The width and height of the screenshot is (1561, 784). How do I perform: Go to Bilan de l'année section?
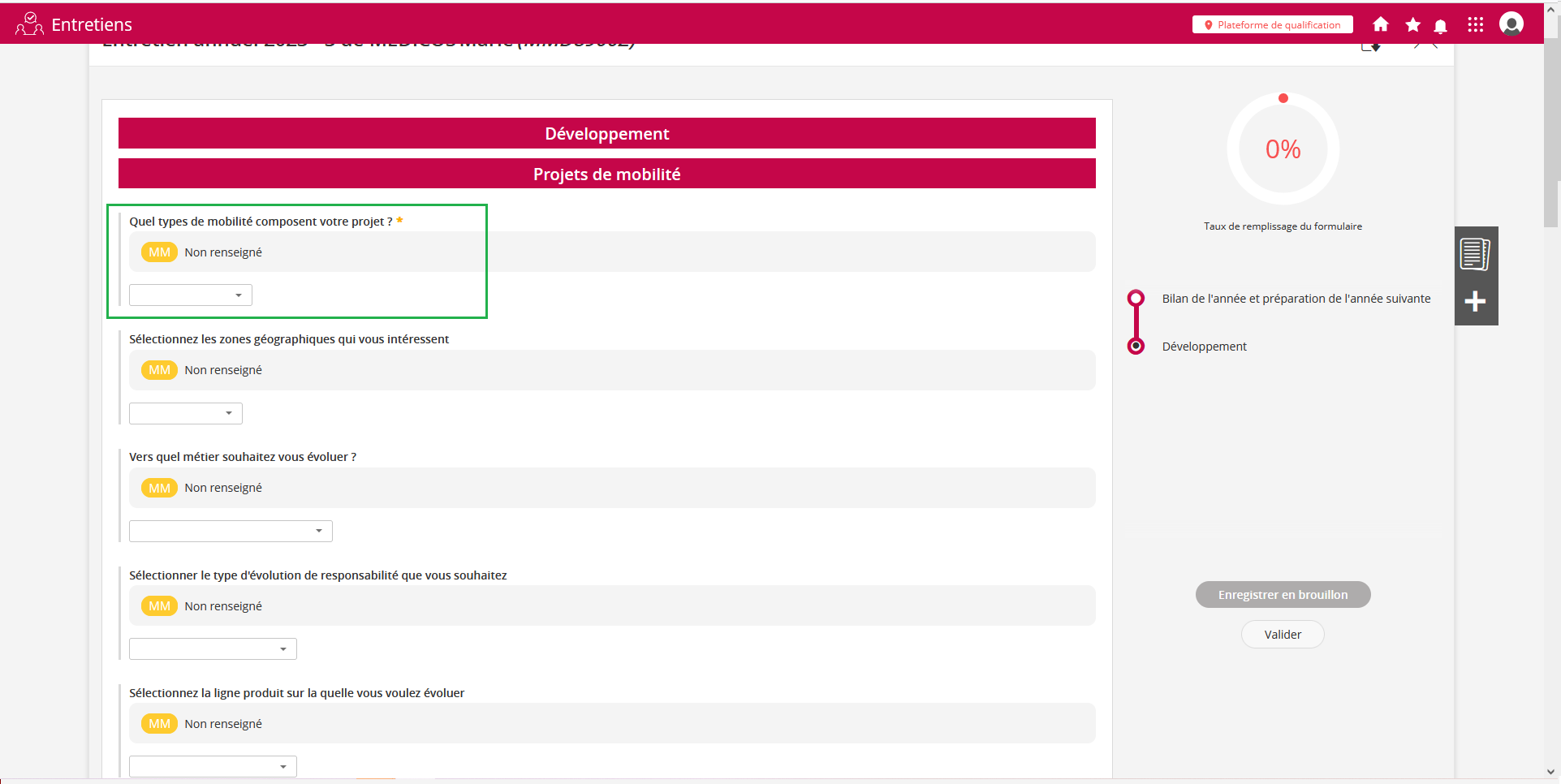click(x=1296, y=299)
